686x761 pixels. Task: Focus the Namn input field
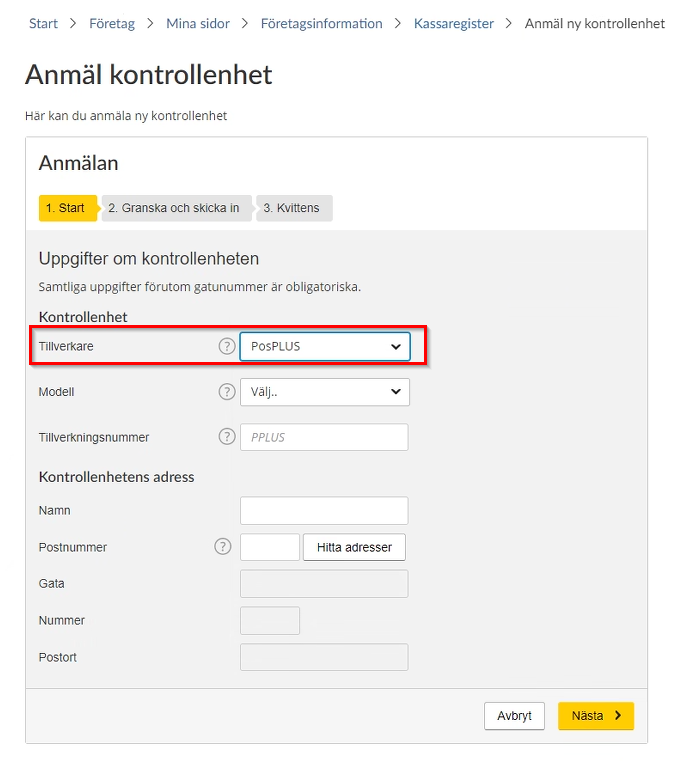tap(324, 511)
